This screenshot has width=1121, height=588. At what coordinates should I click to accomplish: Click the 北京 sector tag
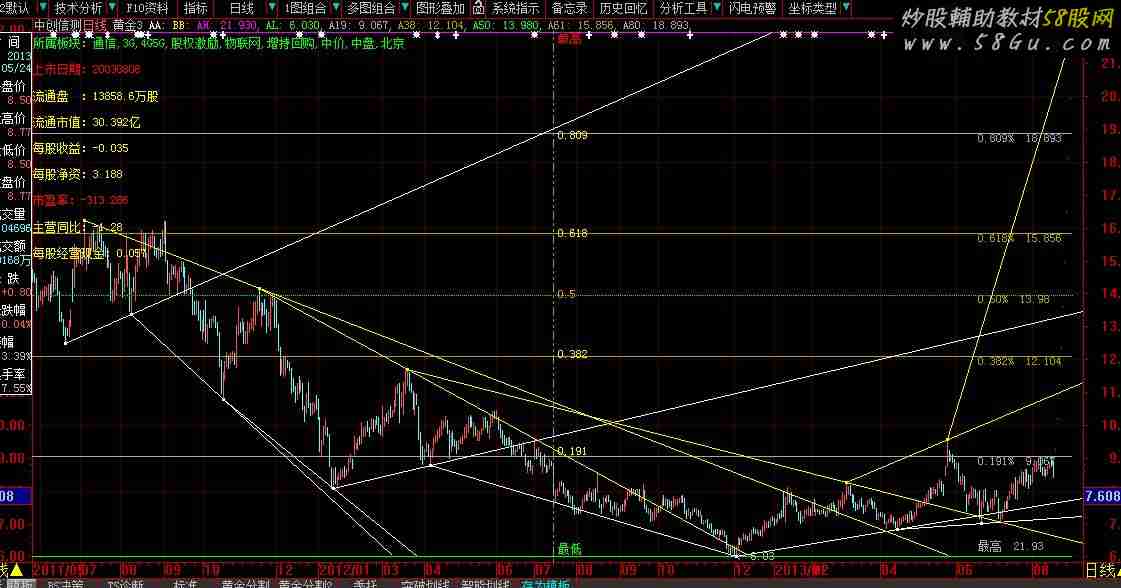click(x=392, y=43)
